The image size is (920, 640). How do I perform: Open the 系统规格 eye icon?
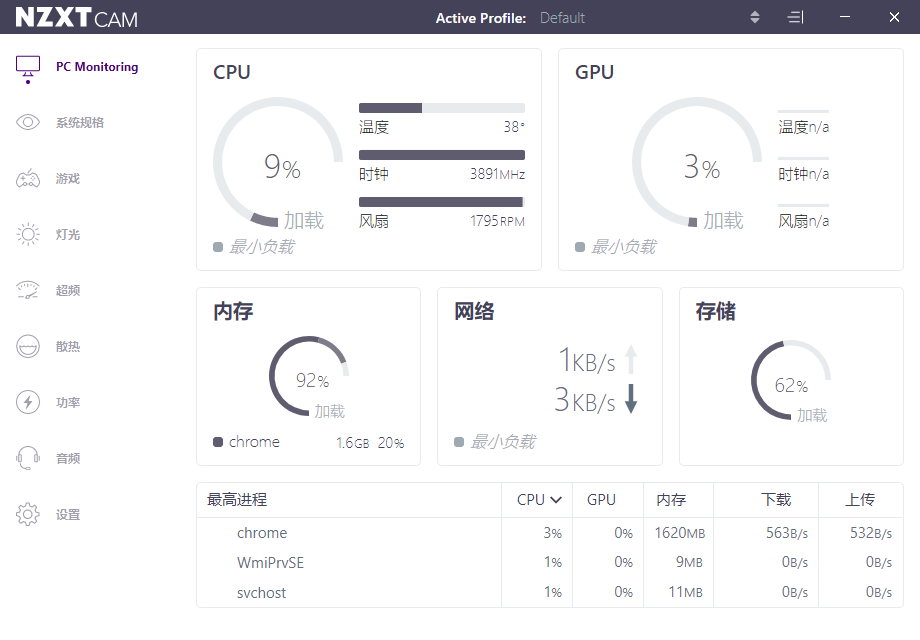click(28, 123)
